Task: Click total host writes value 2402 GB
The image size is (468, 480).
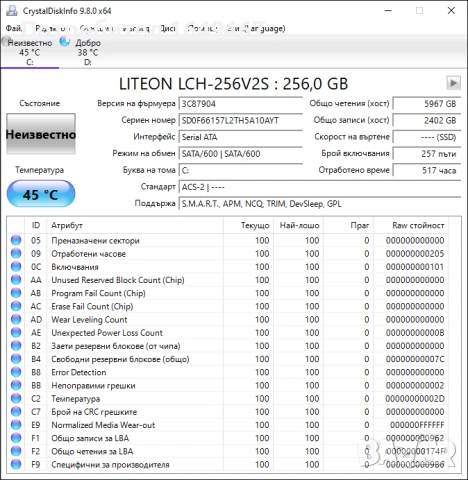Action: pos(427,120)
